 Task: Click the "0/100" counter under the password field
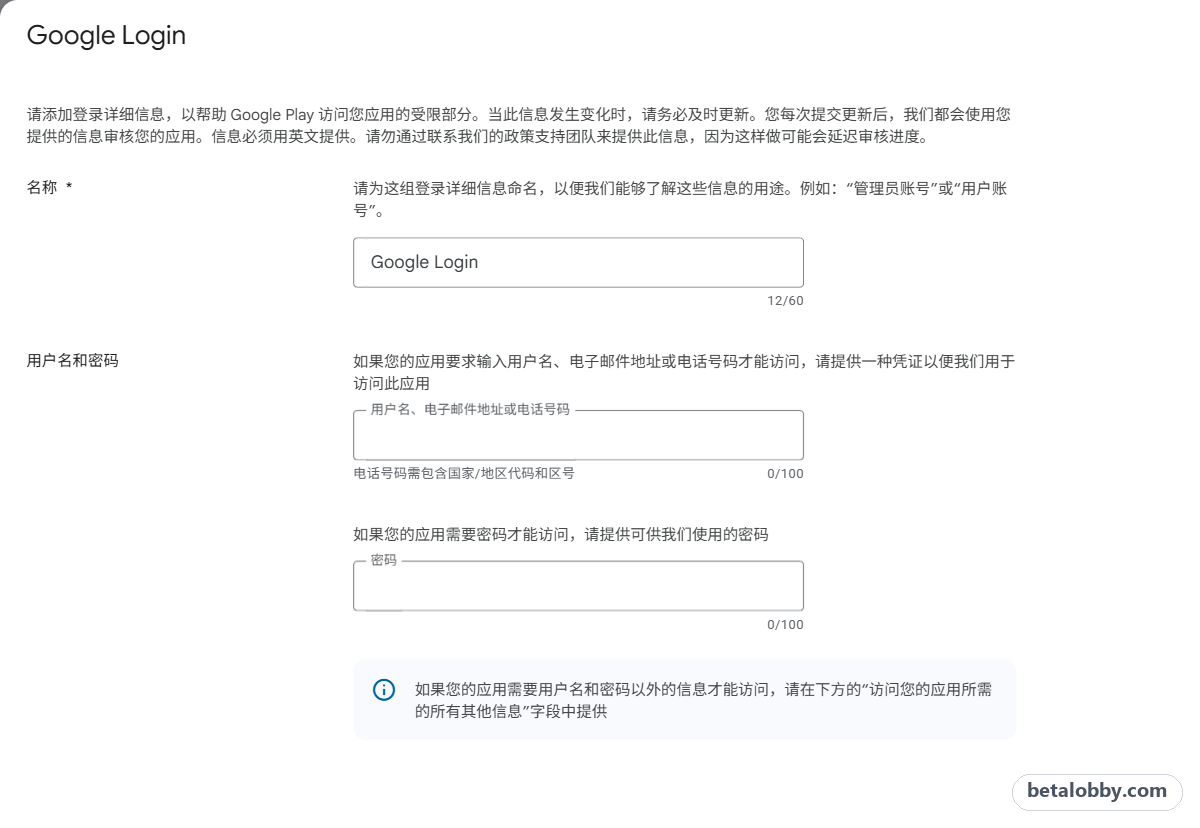[785, 625]
